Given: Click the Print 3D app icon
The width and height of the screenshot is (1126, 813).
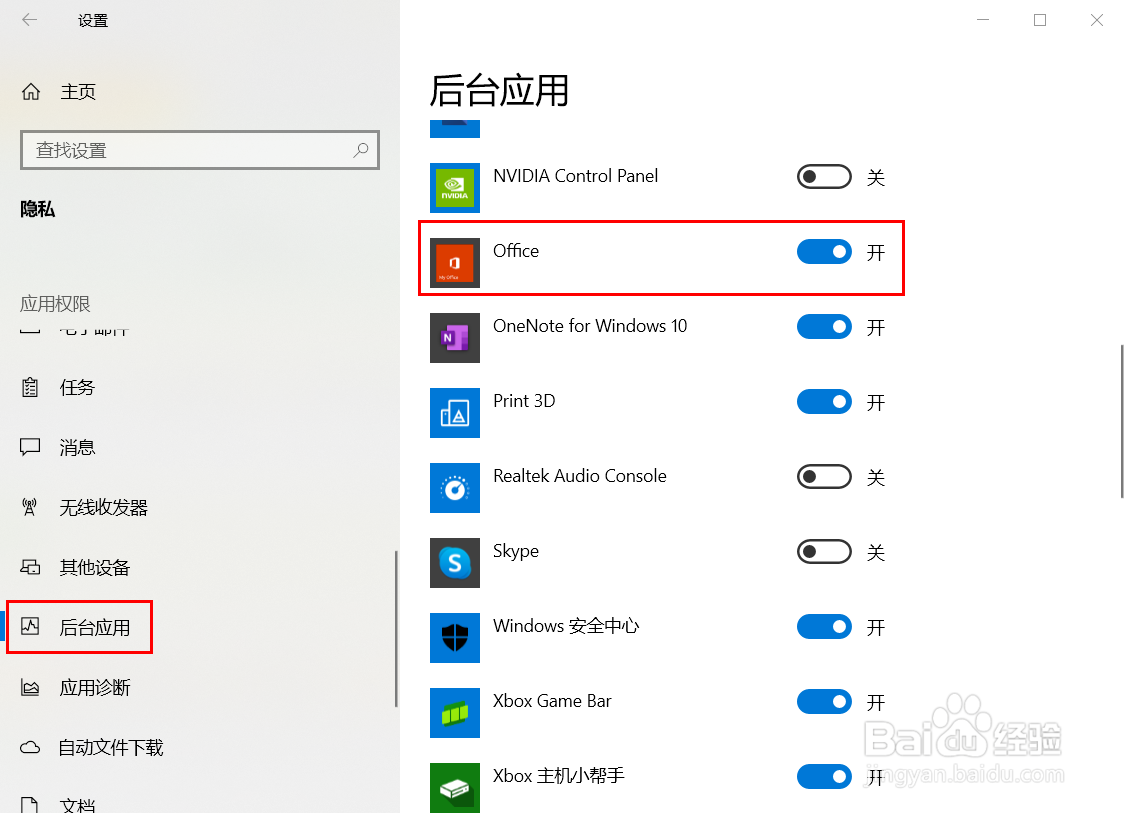Looking at the screenshot, I should 455,413.
